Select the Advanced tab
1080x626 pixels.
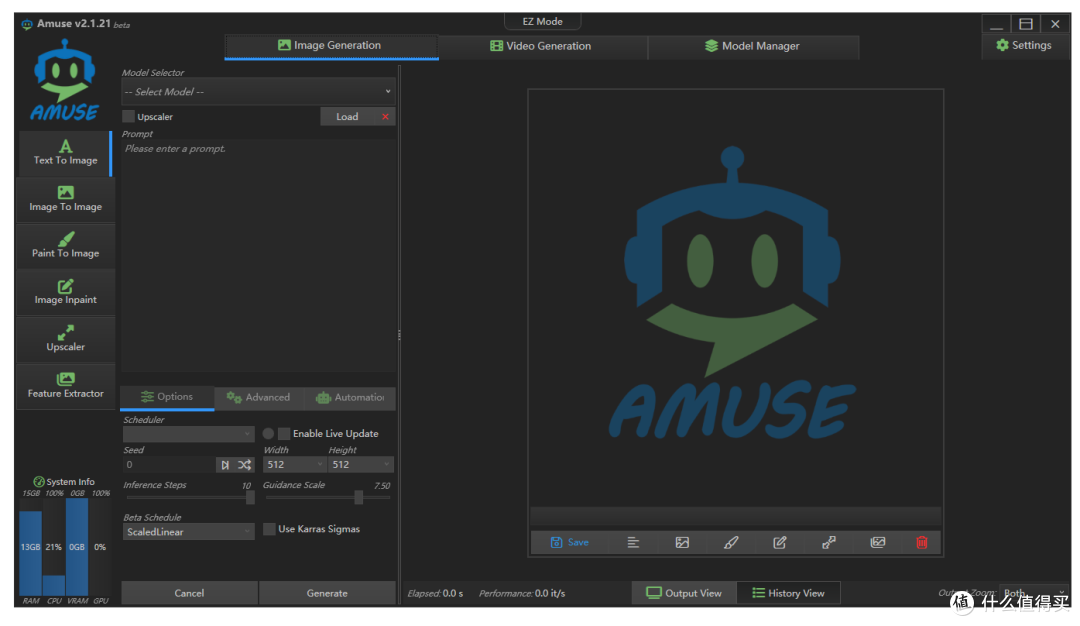click(258, 397)
